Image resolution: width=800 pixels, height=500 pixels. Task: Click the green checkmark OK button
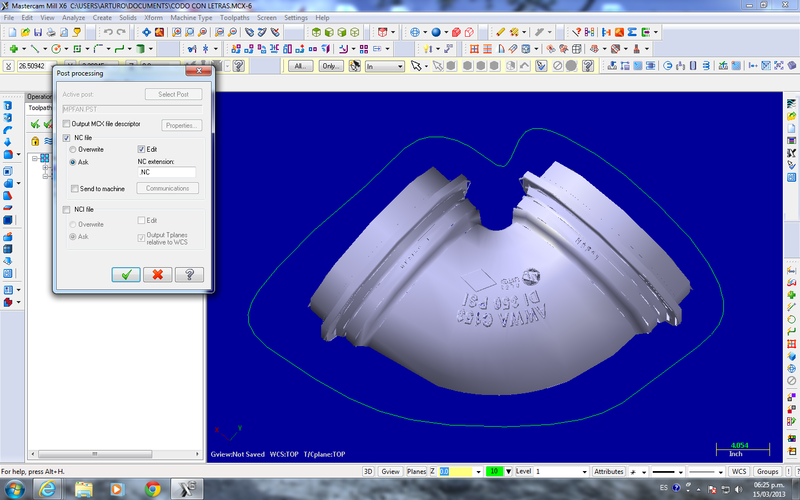click(125, 274)
